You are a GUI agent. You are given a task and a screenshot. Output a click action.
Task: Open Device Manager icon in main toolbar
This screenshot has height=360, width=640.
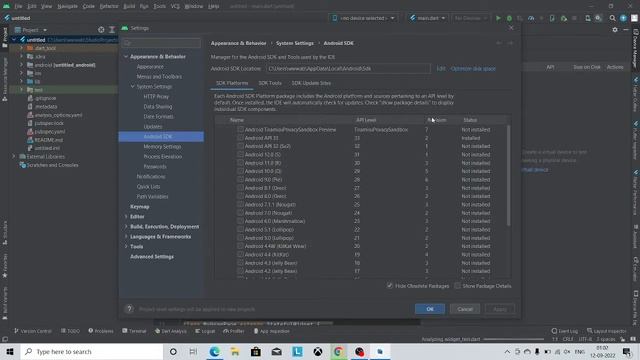tap(588, 18)
